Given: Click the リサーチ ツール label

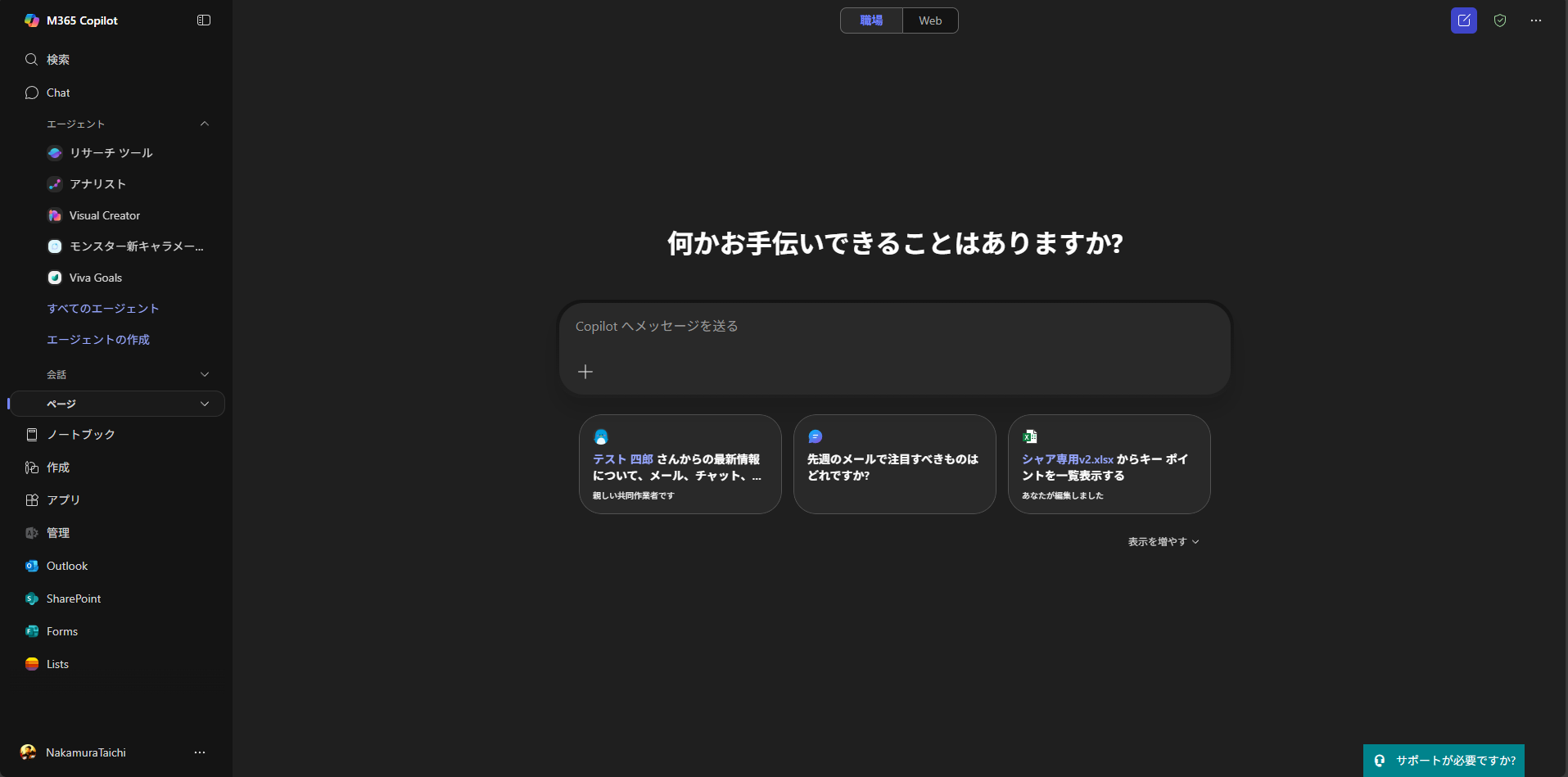Looking at the screenshot, I should coord(111,153).
